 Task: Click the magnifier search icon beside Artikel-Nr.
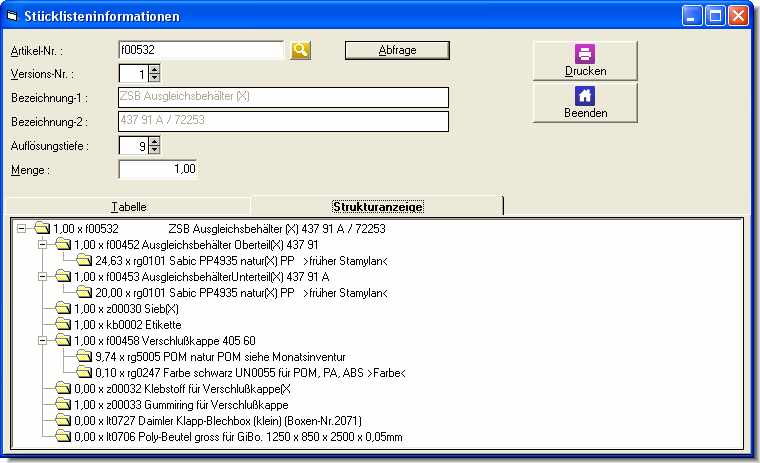pos(300,50)
